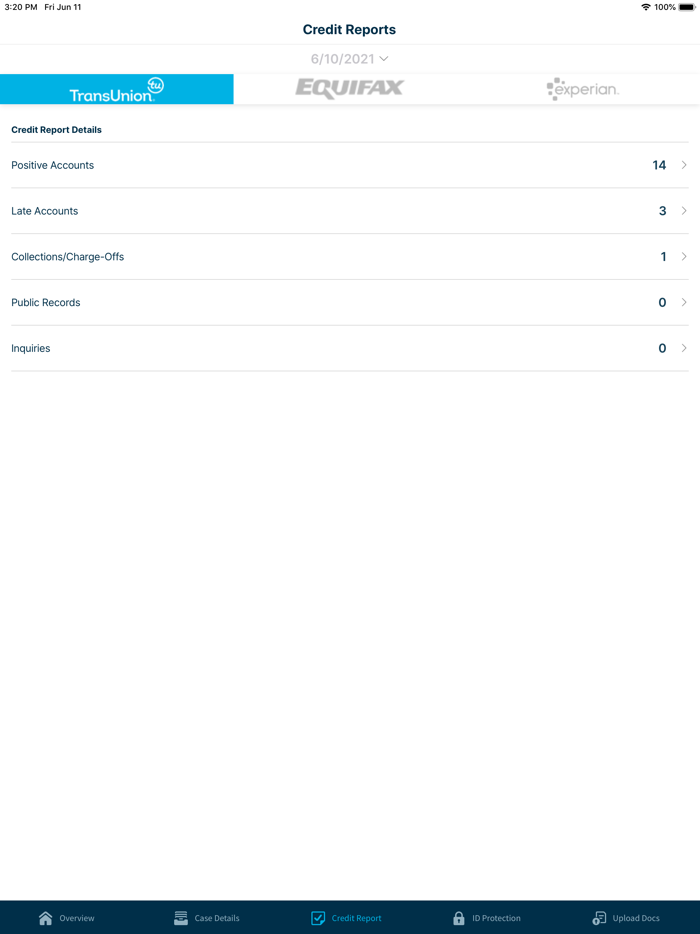Viewport: 700px width, 934px height.
Task: Expand Public Records chevron arrow
Action: (684, 303)
